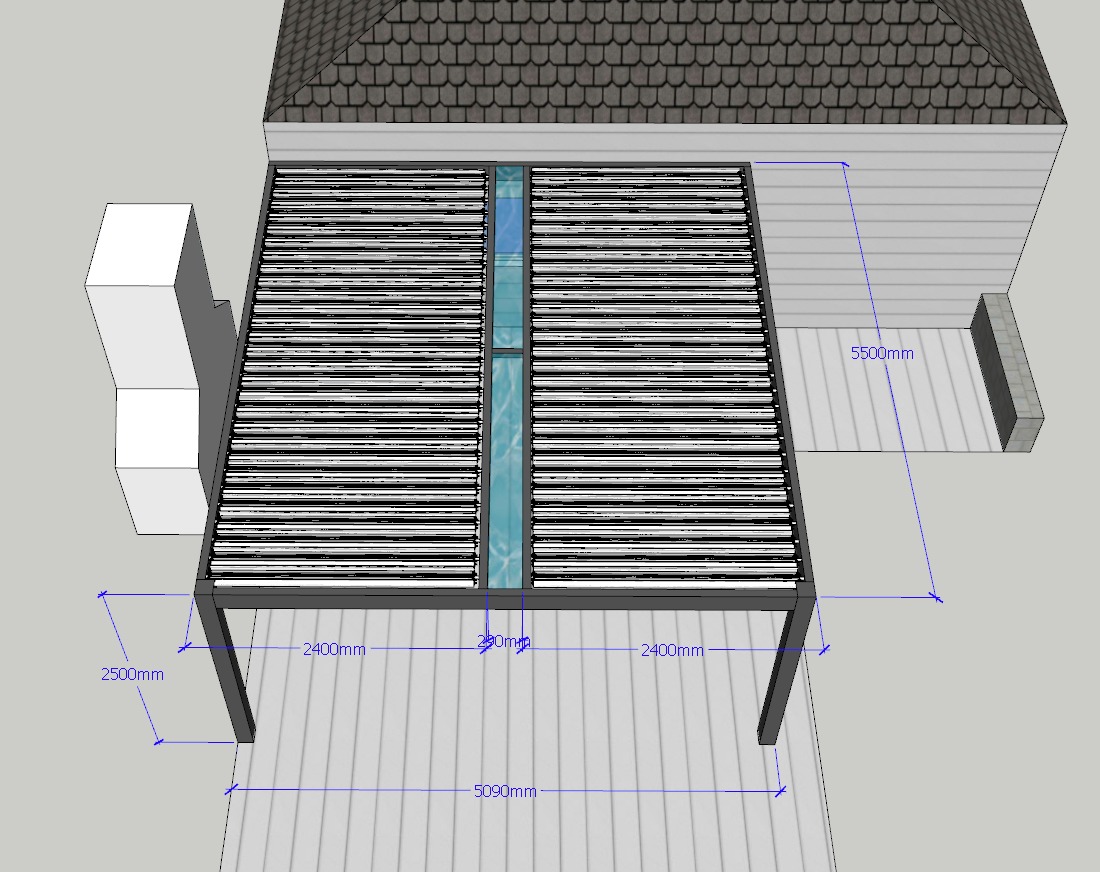Select the 2500mm height dimension label
The image size is (1100, 872).
coord(132,674)
